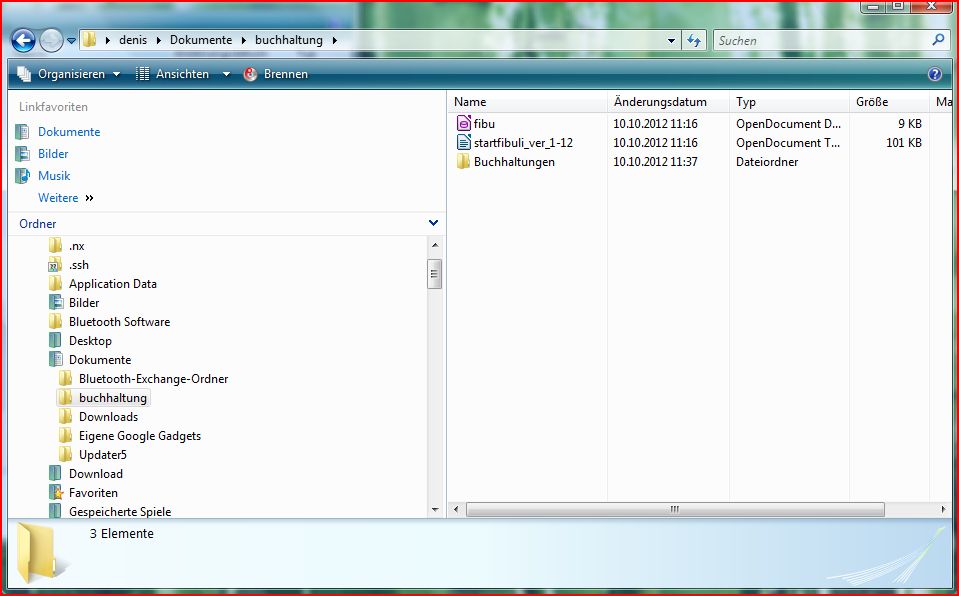Image resolution: width=959 pixels, height=596 pixels.
Task: Select the fibu database file
Action: tap(484, 124)
